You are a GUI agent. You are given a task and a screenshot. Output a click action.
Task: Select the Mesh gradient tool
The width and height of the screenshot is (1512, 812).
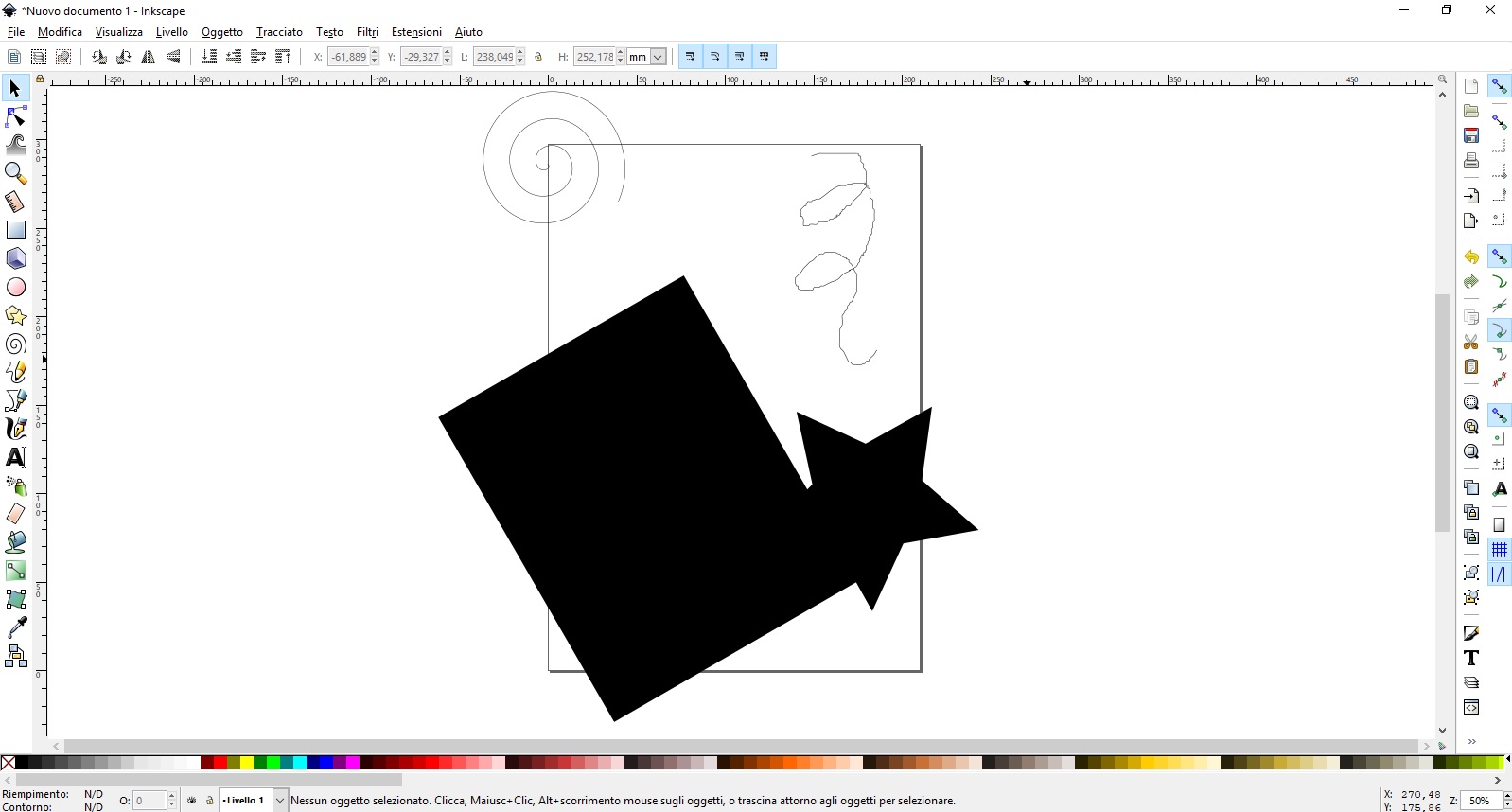pos(15,599)
